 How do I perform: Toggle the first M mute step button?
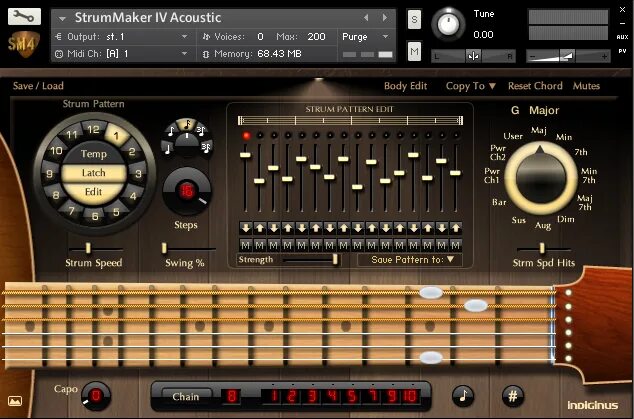click(x=245, y=245)
